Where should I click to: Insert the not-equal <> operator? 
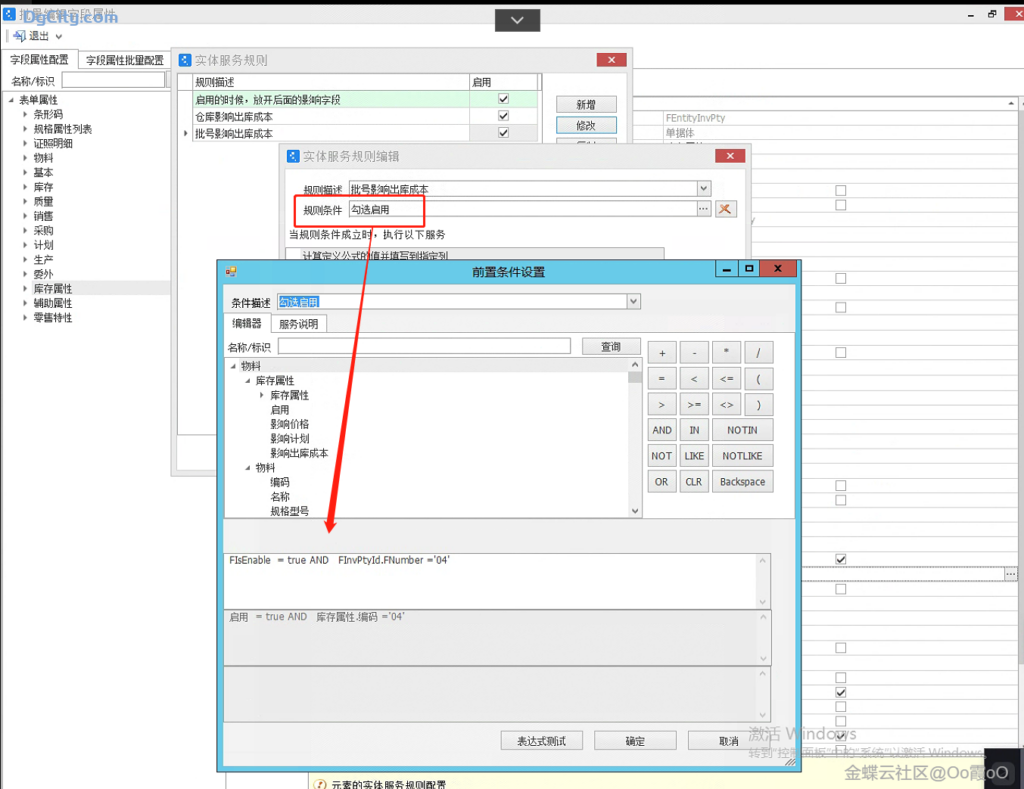(726, 405)
